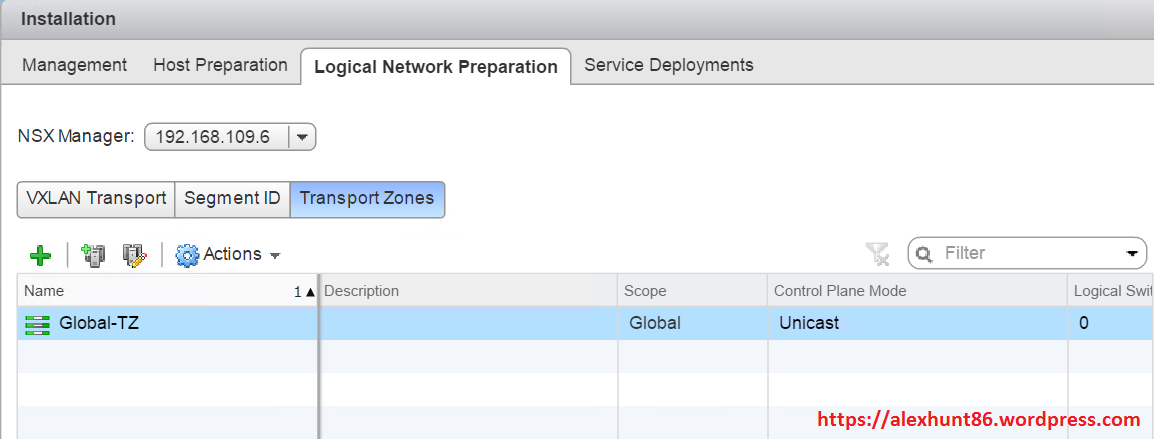Image resolution: width=1154 pixels, height=439 pixels.
Task: Sort by the Name column header
Action: [x=150, y=291]
